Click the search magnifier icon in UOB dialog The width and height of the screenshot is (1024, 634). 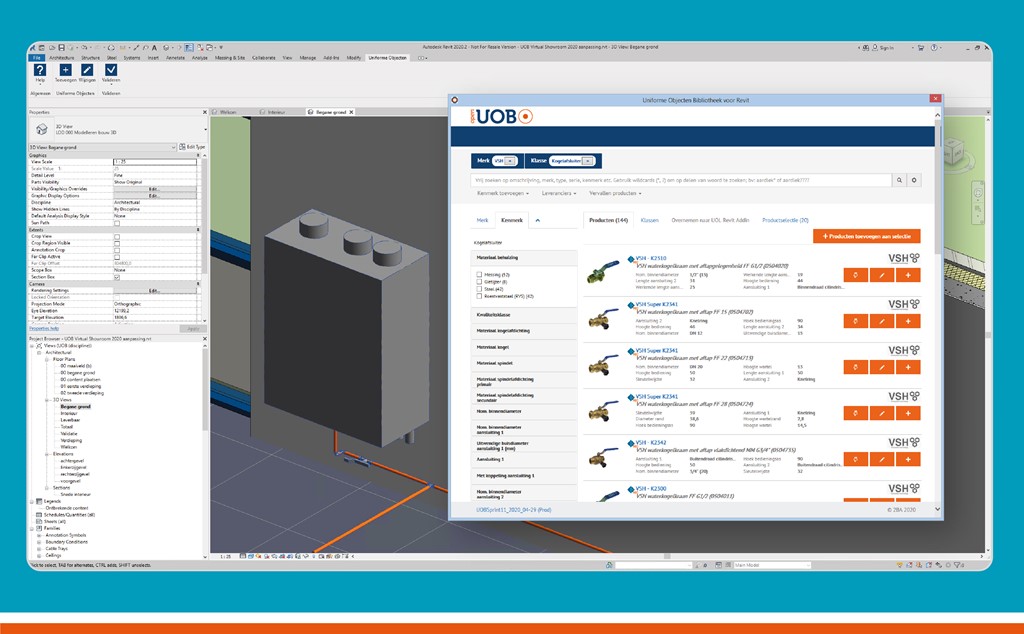tap(899, 180)
